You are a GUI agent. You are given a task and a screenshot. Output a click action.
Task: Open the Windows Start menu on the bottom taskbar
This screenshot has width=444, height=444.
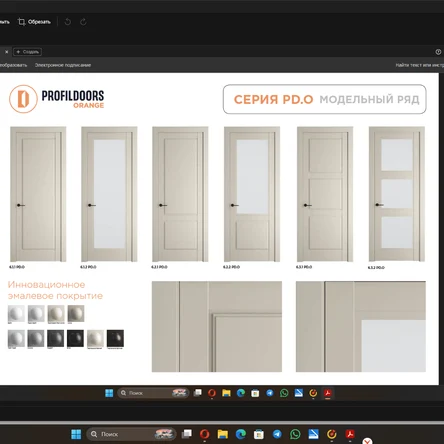point(76,434)
